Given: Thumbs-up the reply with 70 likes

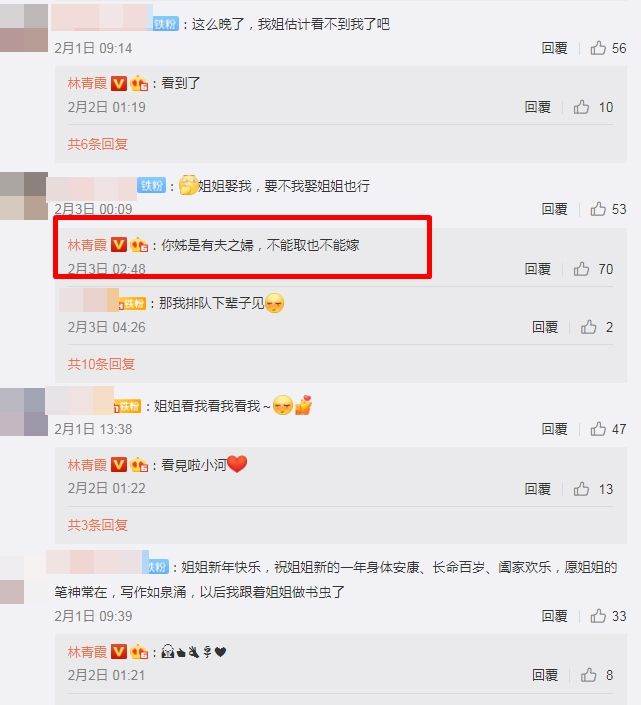Looking at the screenshot, I should [x=581, y=269].
